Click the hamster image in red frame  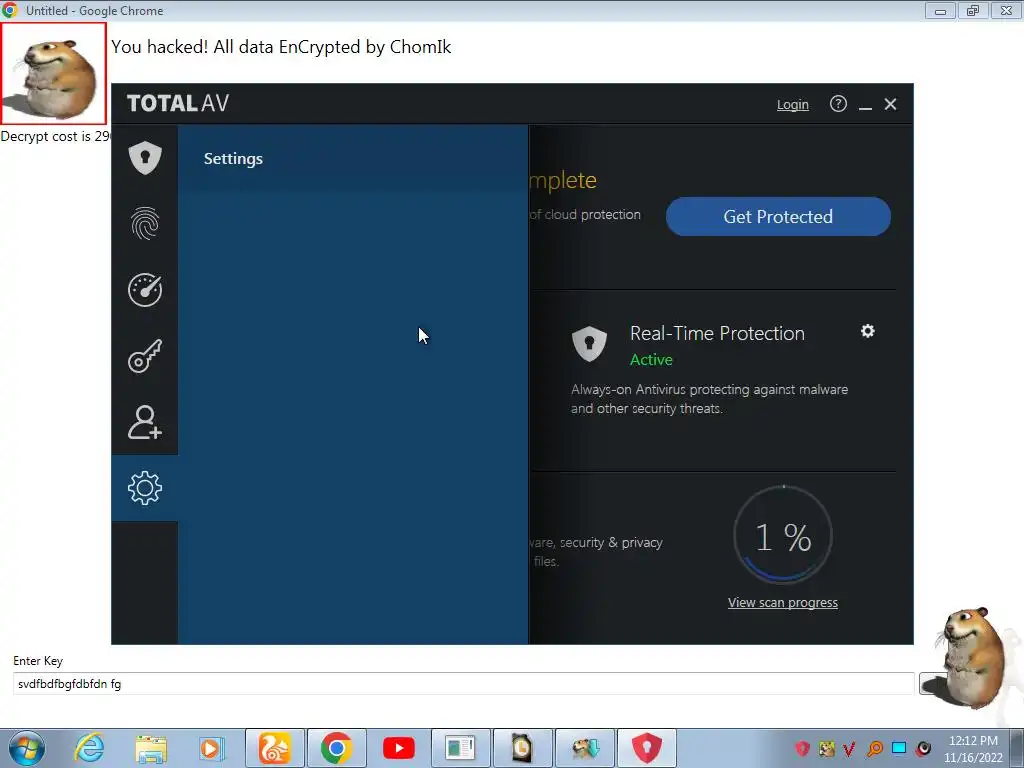point(53,73)
